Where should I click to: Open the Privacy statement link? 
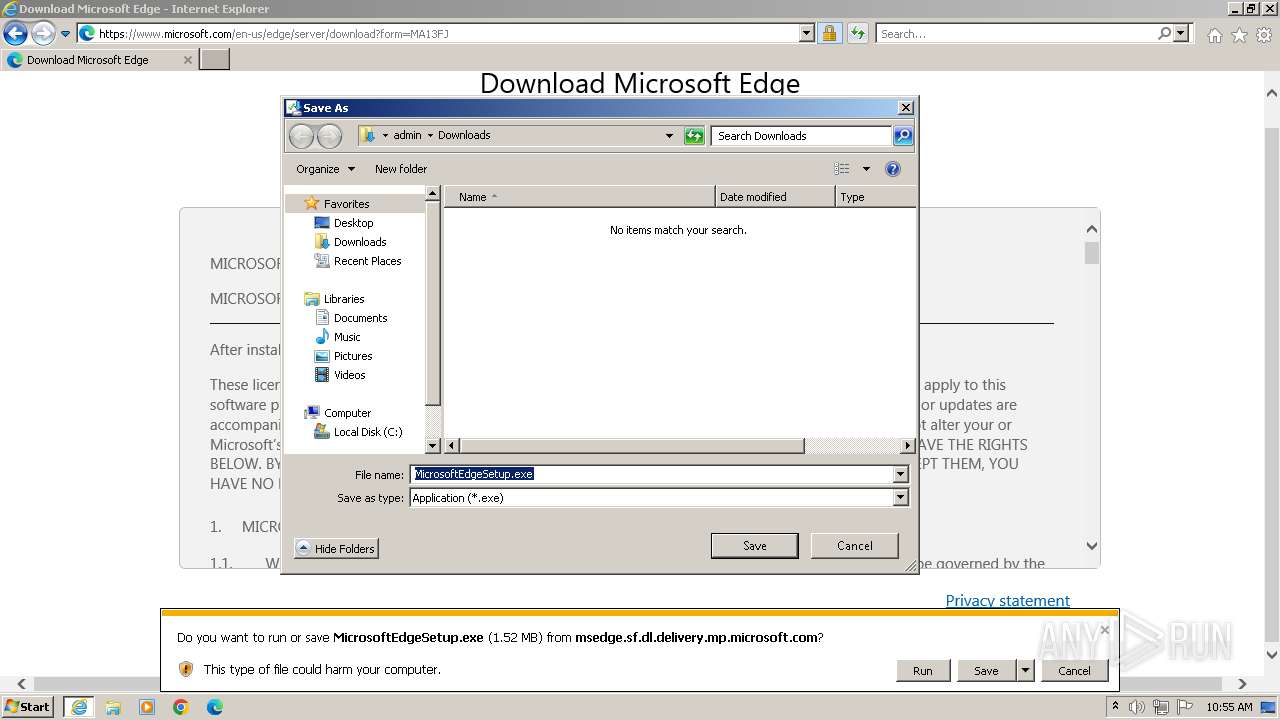[1007, 600]
